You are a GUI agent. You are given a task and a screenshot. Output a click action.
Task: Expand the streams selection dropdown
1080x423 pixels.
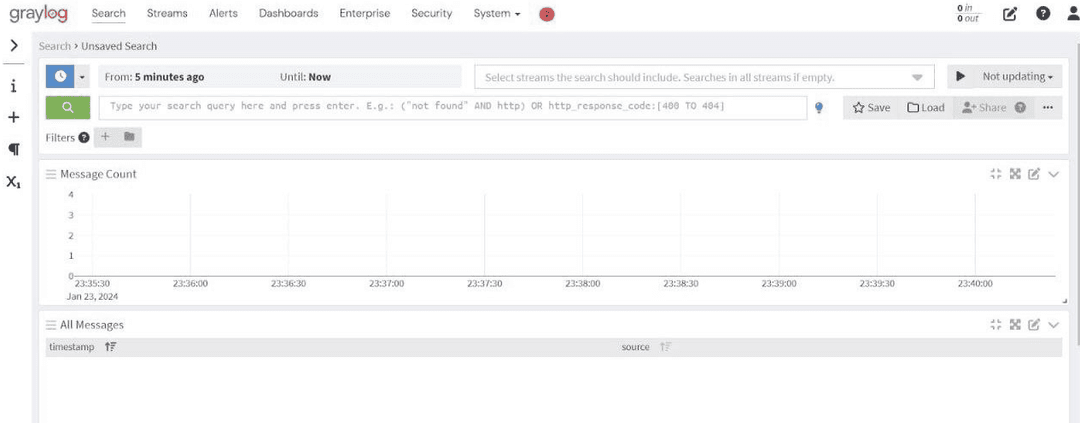pos(917,78)
